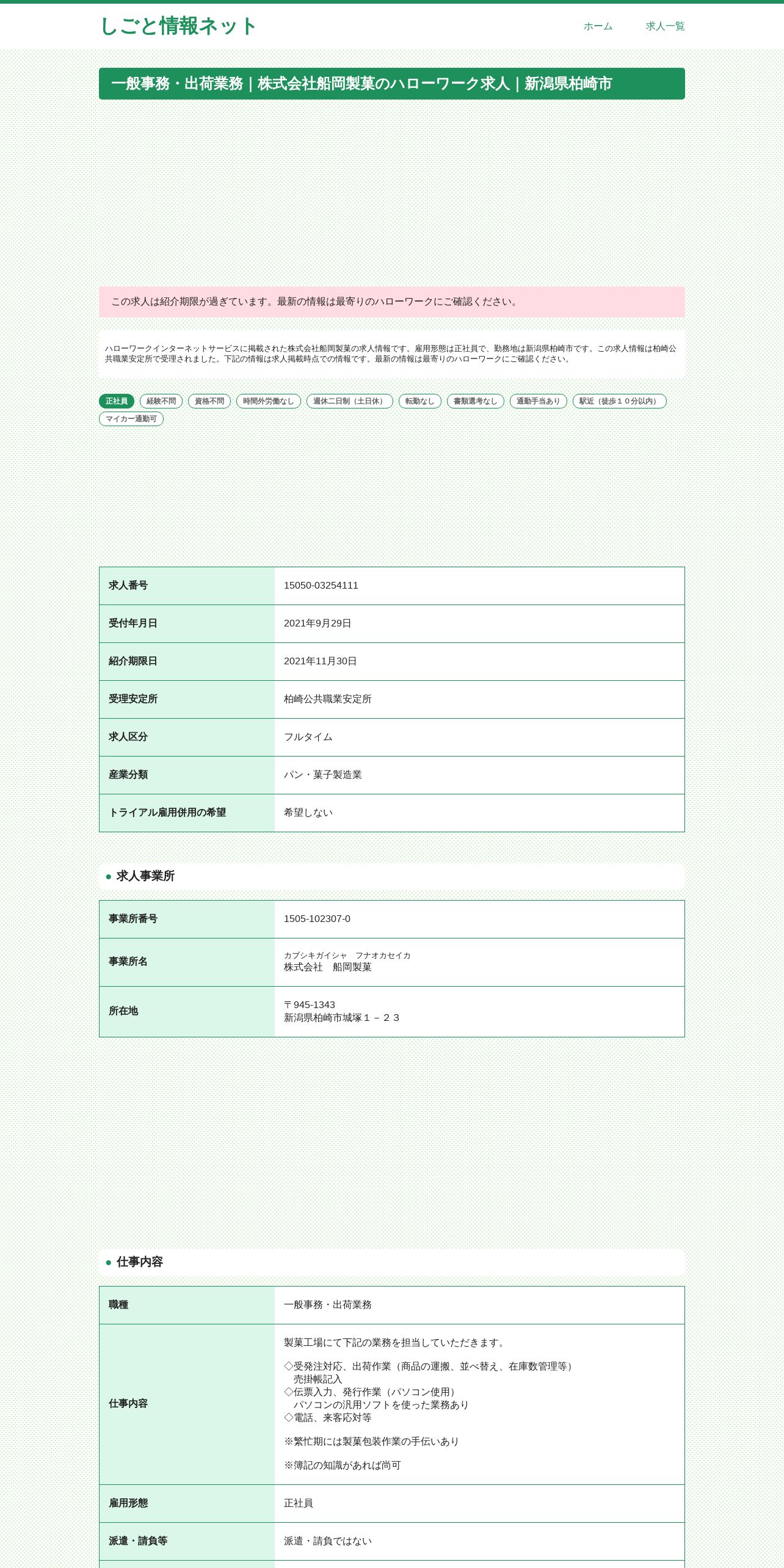Select the 書類選考なし tag

point(476,401)
